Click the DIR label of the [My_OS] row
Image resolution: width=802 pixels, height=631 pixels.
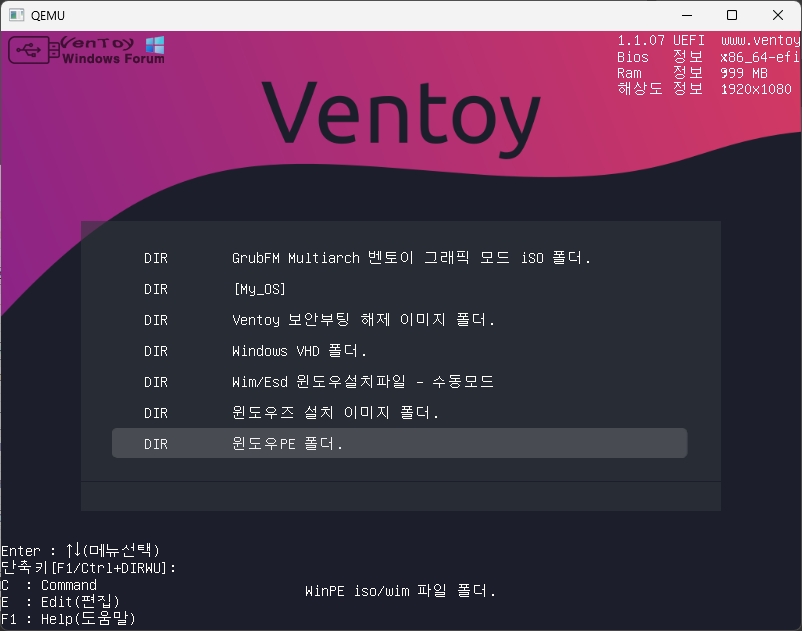coord(156,289)
